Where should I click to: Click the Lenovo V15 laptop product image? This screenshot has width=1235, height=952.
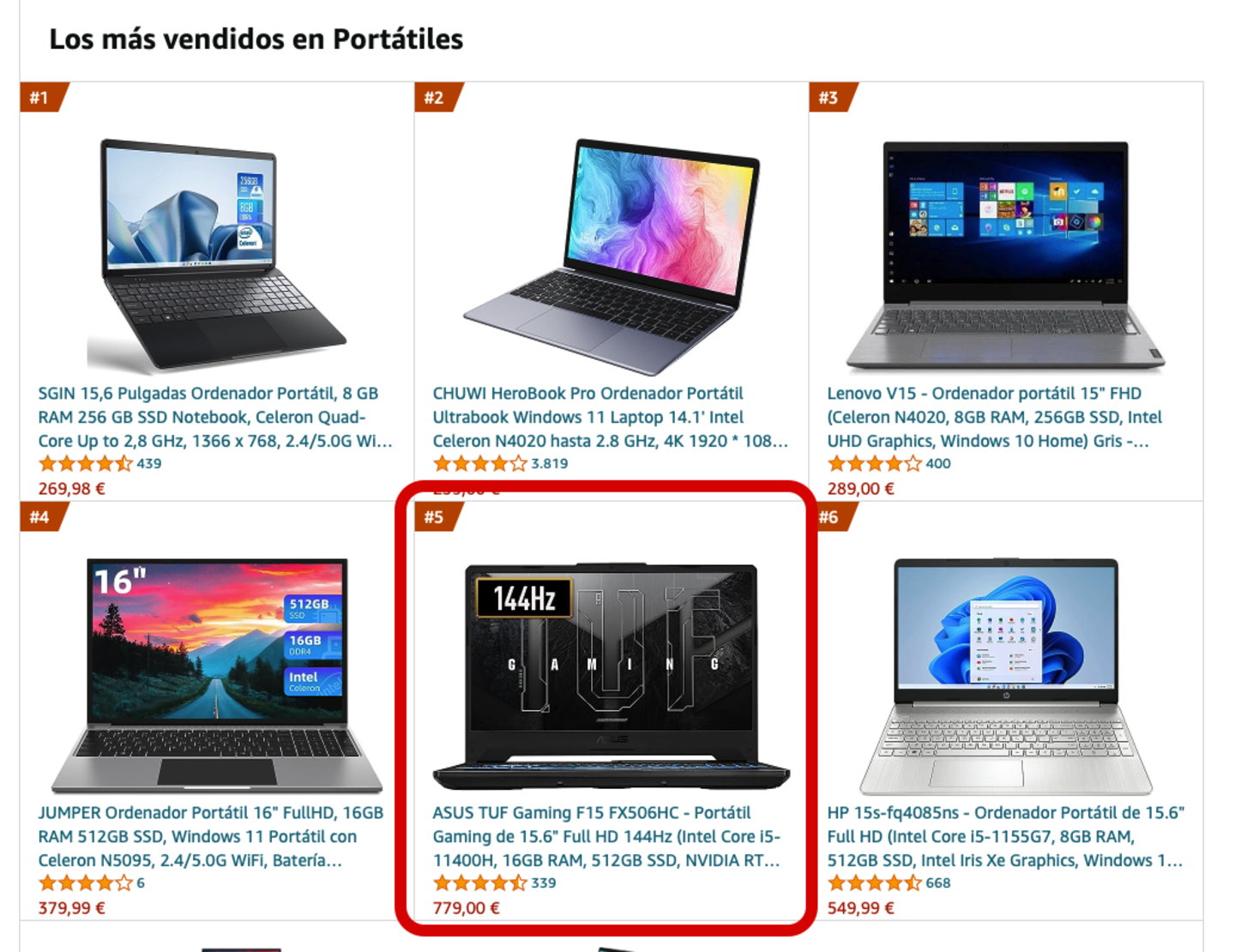coord(1005,256)
